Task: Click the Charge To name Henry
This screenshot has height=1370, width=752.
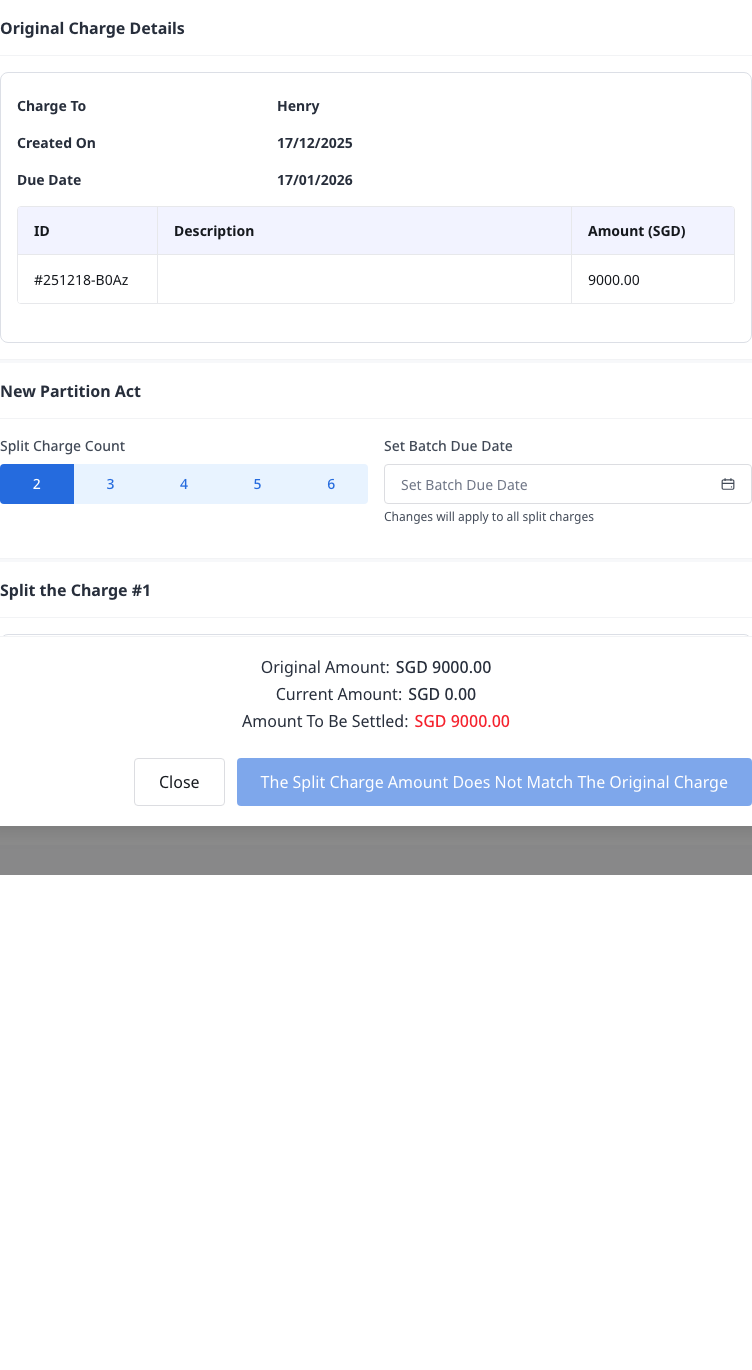Action: click(298, 106)
